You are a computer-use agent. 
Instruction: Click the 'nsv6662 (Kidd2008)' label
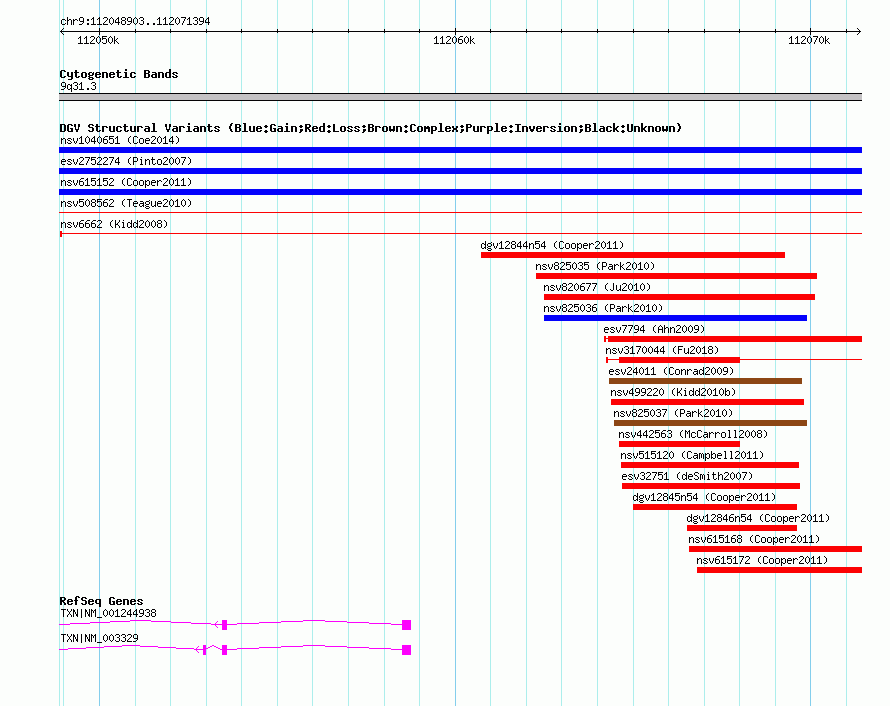point(114,224)
